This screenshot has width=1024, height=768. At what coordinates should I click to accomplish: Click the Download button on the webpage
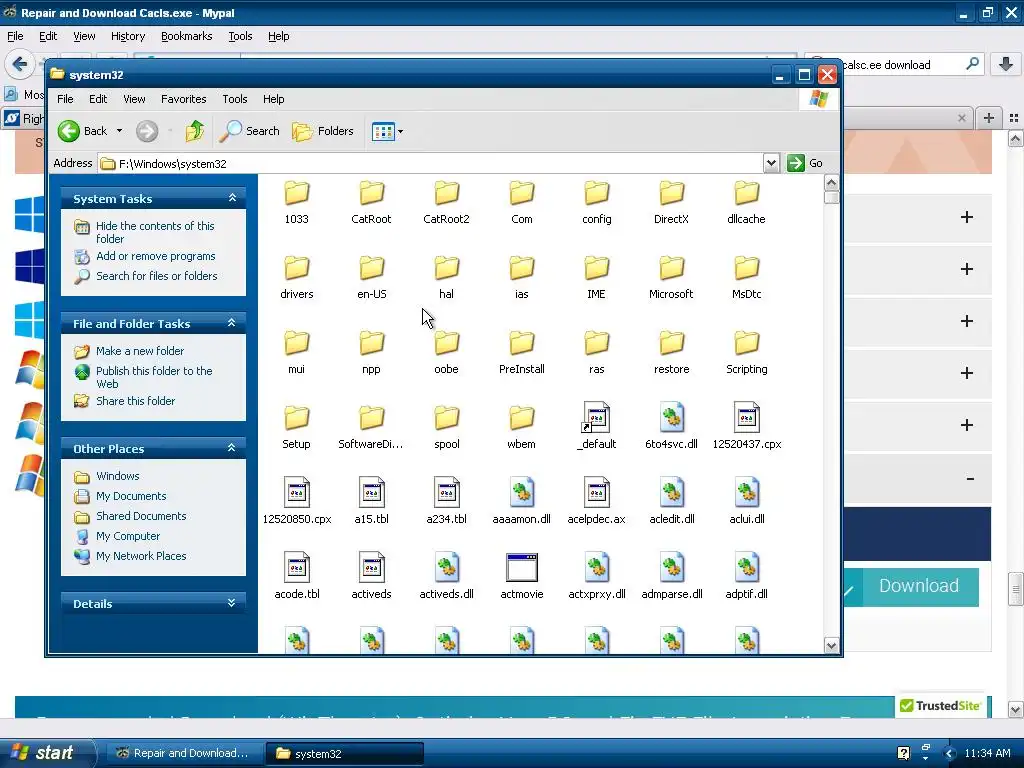pyautogui.click(x=919, y=586)
